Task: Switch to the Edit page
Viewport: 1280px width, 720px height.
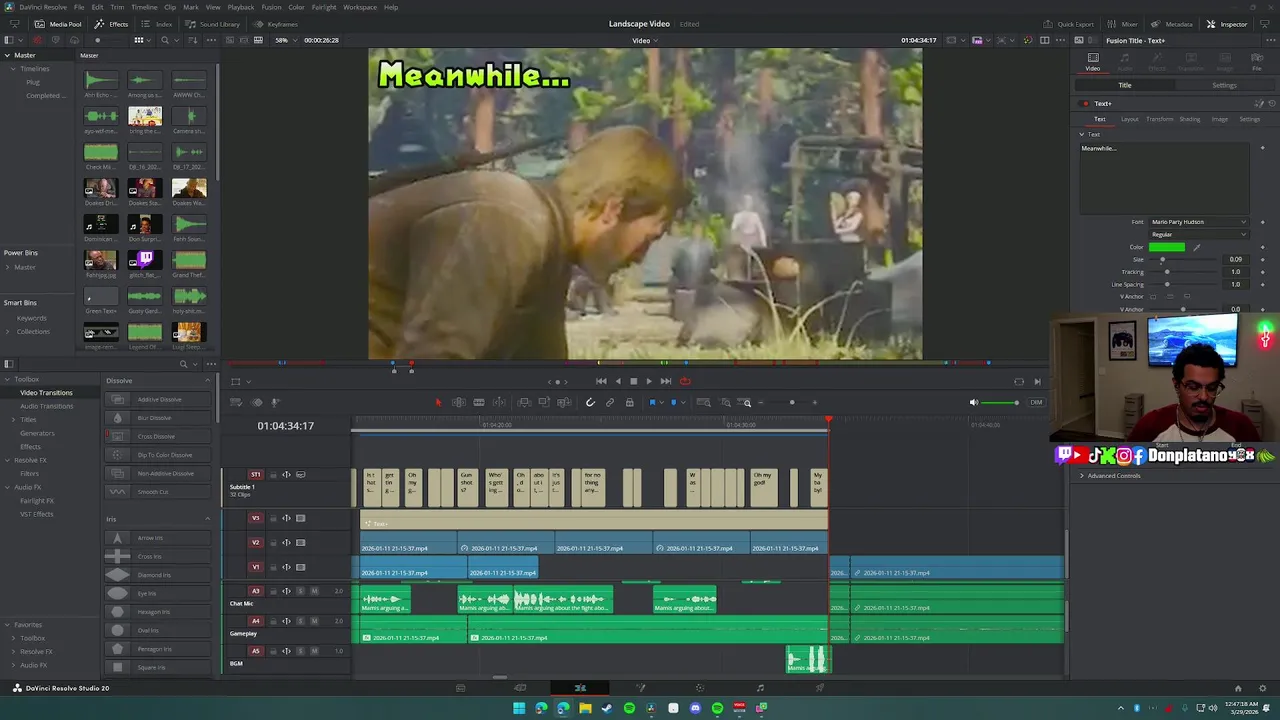Action: point(580,688)
